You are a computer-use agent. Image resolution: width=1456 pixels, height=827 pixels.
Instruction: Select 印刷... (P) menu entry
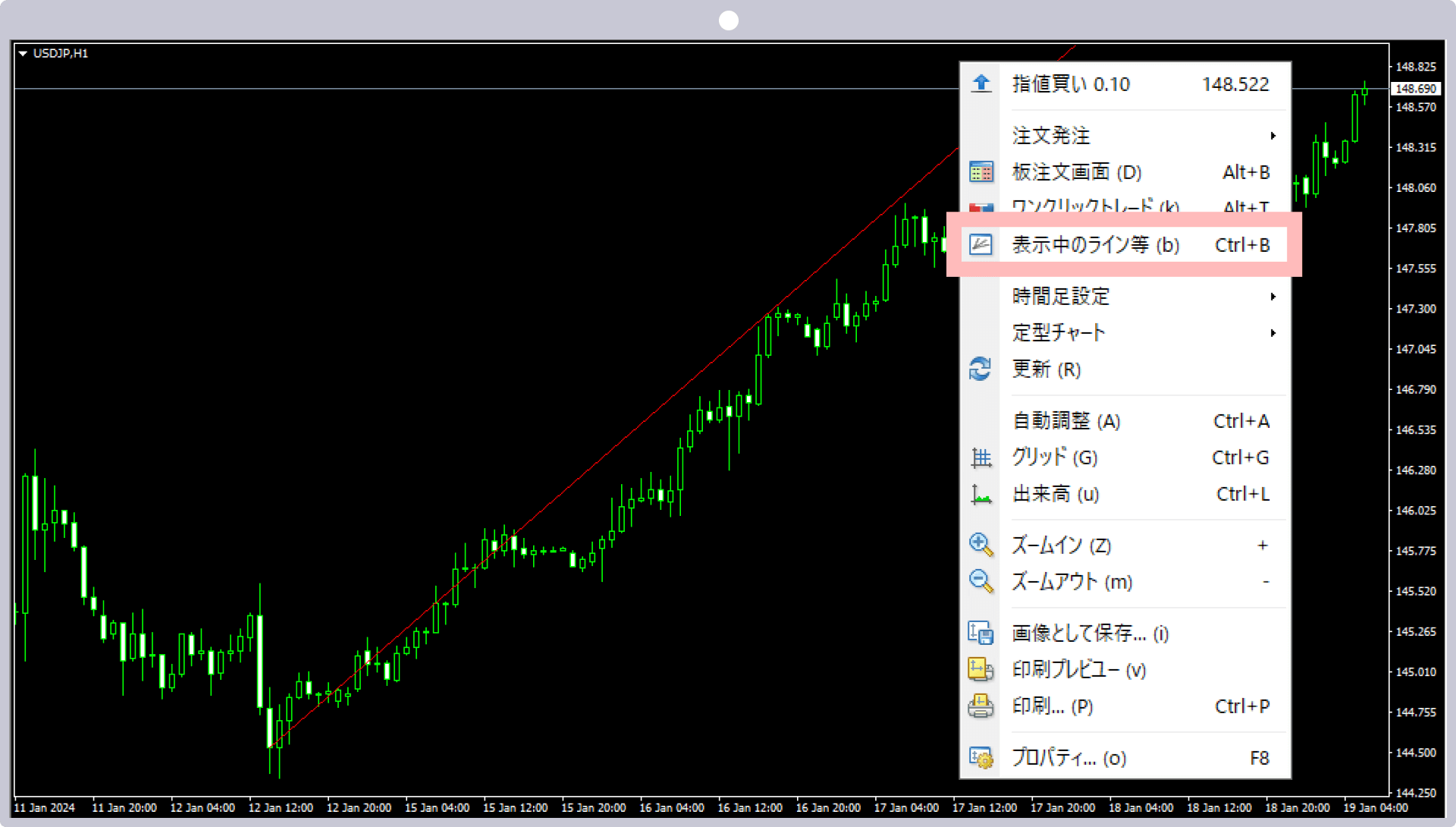[x=1125, y=706]
